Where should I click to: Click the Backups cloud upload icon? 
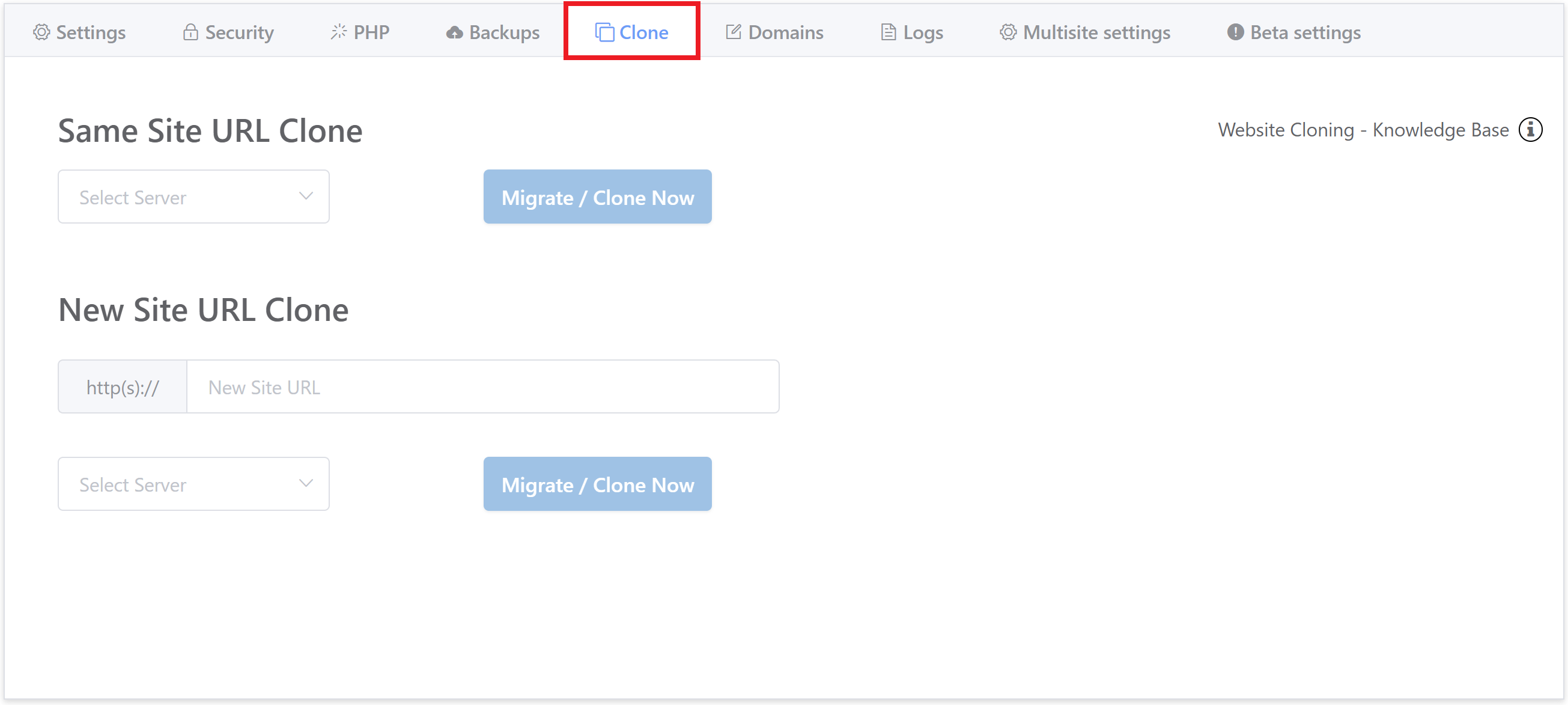point(455,33)
